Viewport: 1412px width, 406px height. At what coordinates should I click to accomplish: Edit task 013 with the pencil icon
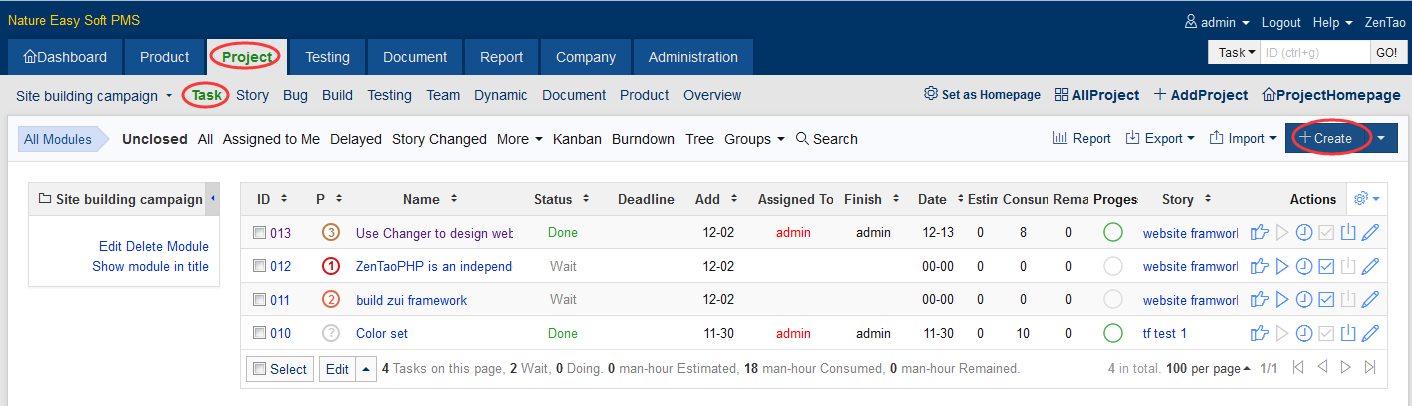1370,233
